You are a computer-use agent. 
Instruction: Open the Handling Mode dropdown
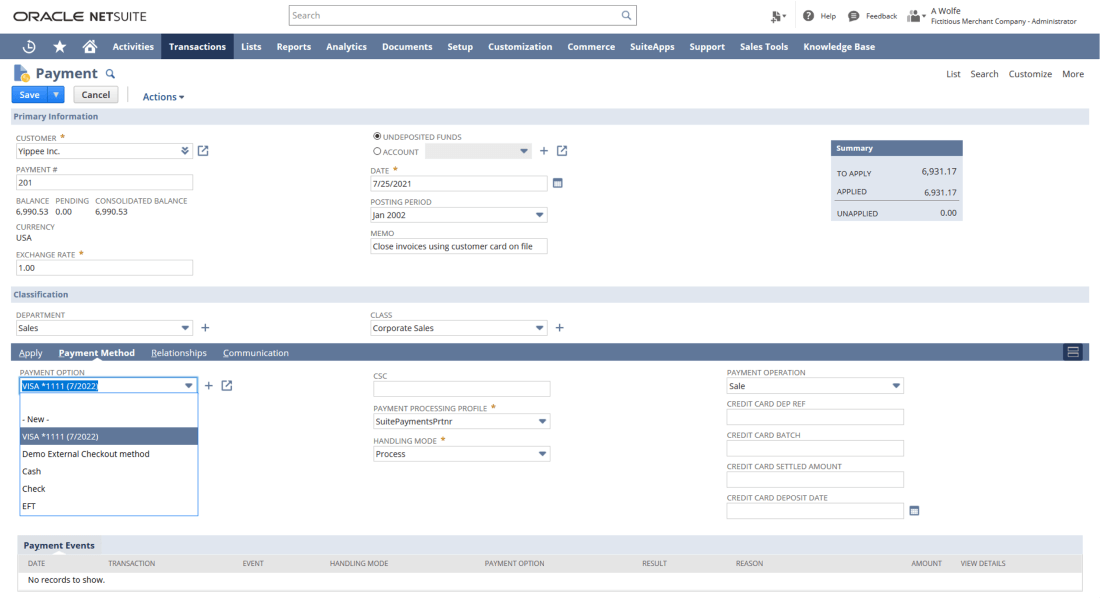542,454
